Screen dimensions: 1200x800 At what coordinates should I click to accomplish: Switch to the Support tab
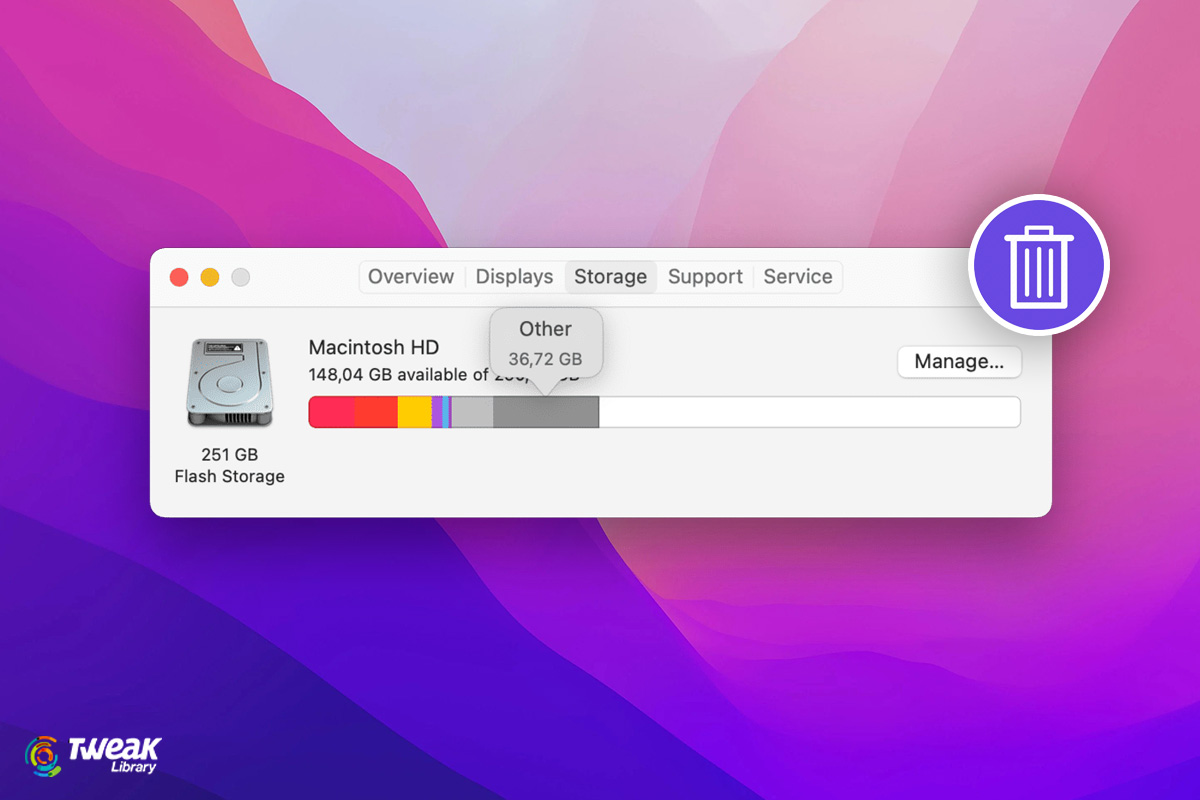pyautogui.click(x=705, y=277)
